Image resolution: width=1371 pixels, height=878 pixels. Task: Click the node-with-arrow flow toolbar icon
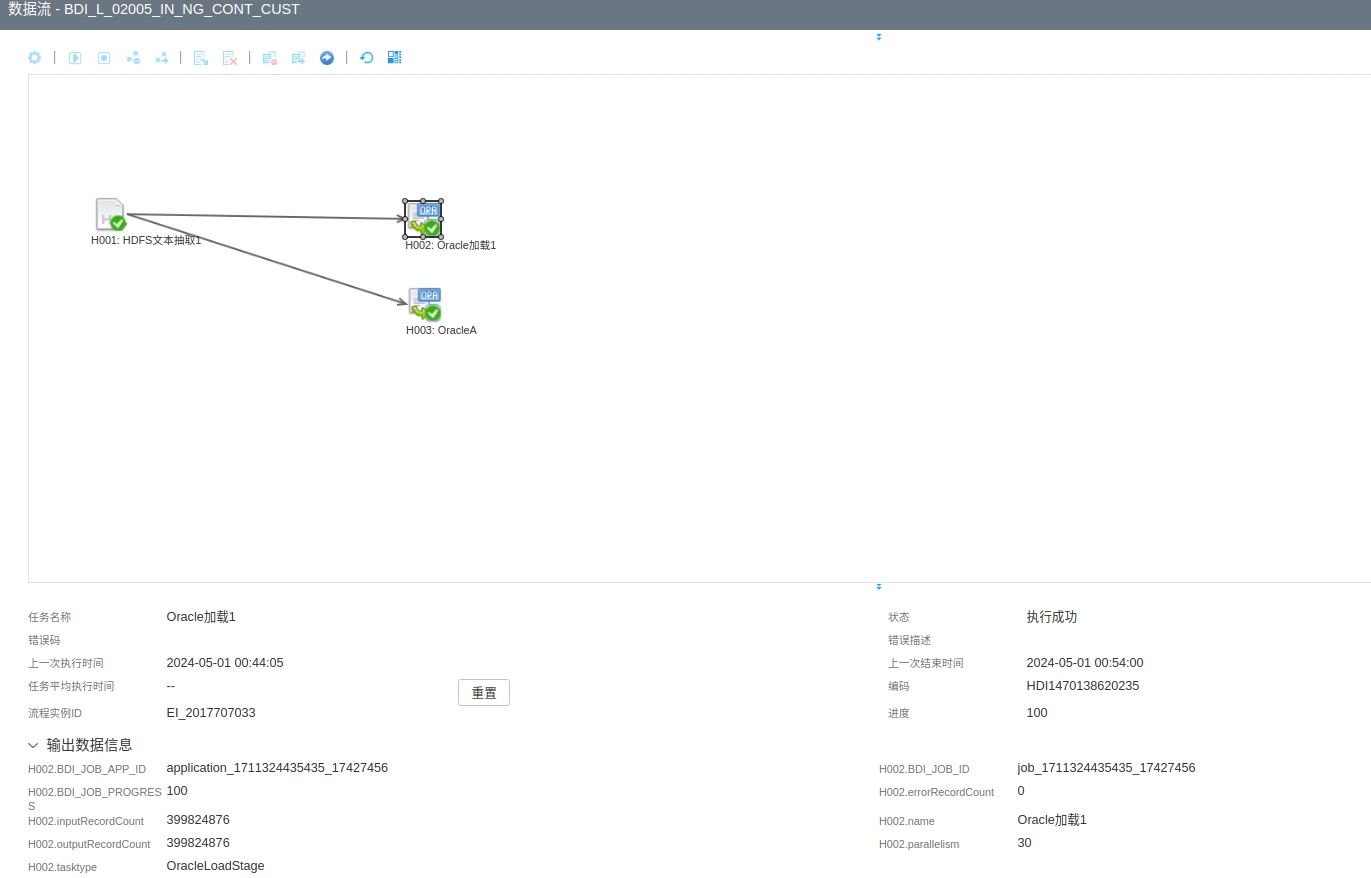point(162,58)
